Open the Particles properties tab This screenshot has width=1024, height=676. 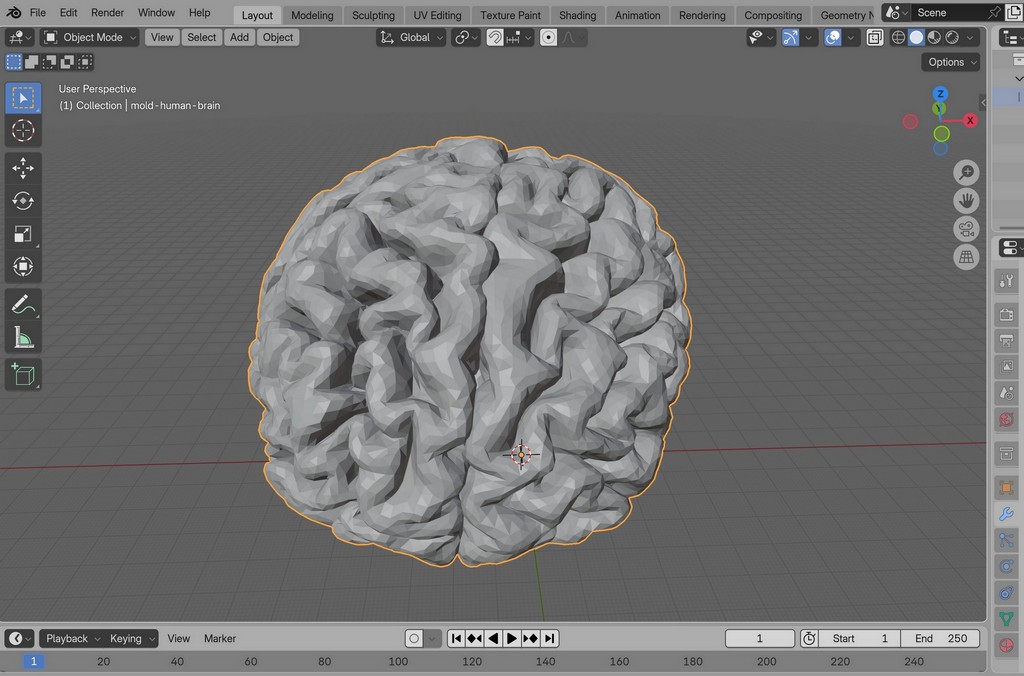point(1006,540)
